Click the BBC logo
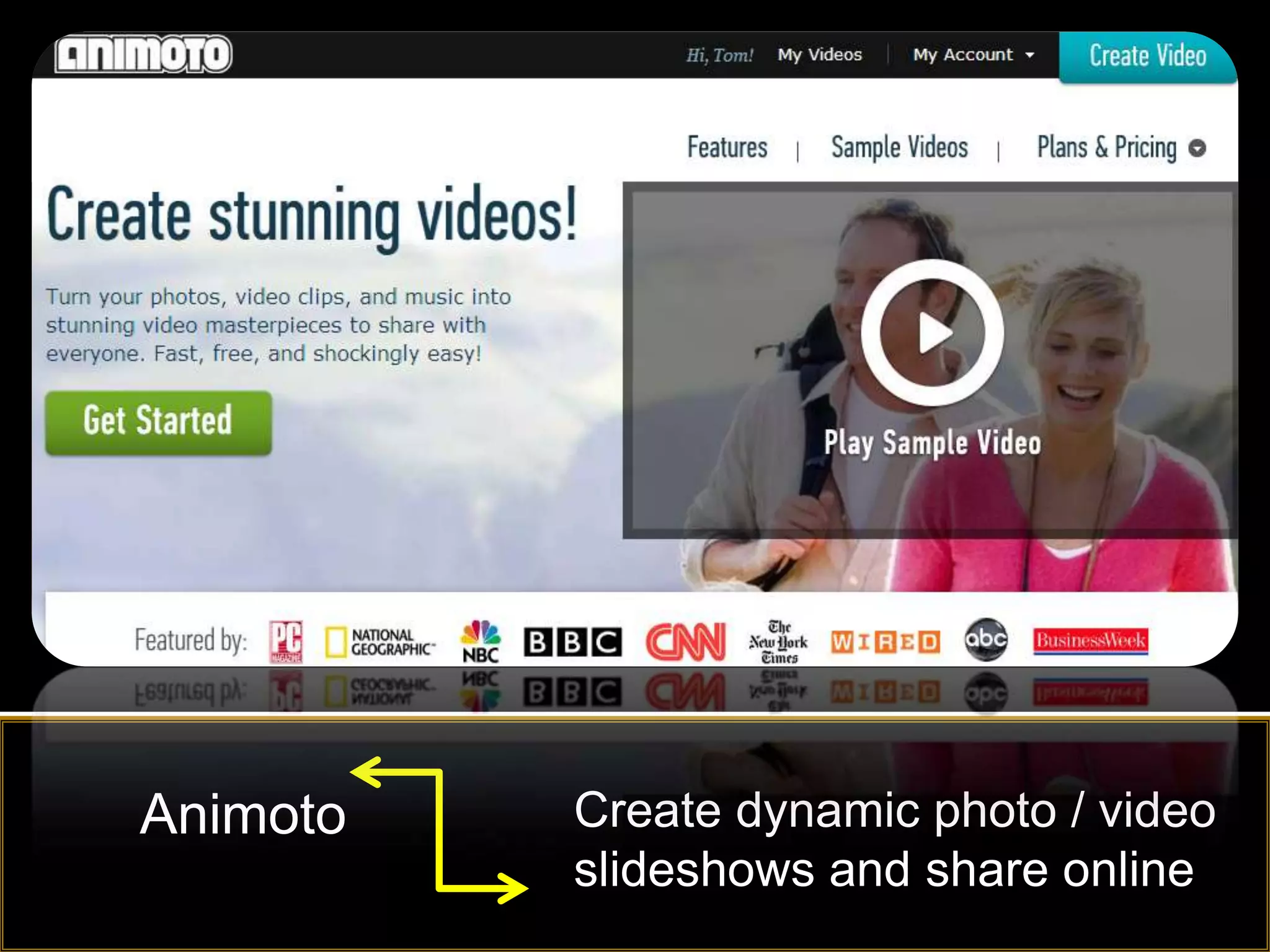The image size is (1270, 952). pyautogui.click(x=572, y=642)
